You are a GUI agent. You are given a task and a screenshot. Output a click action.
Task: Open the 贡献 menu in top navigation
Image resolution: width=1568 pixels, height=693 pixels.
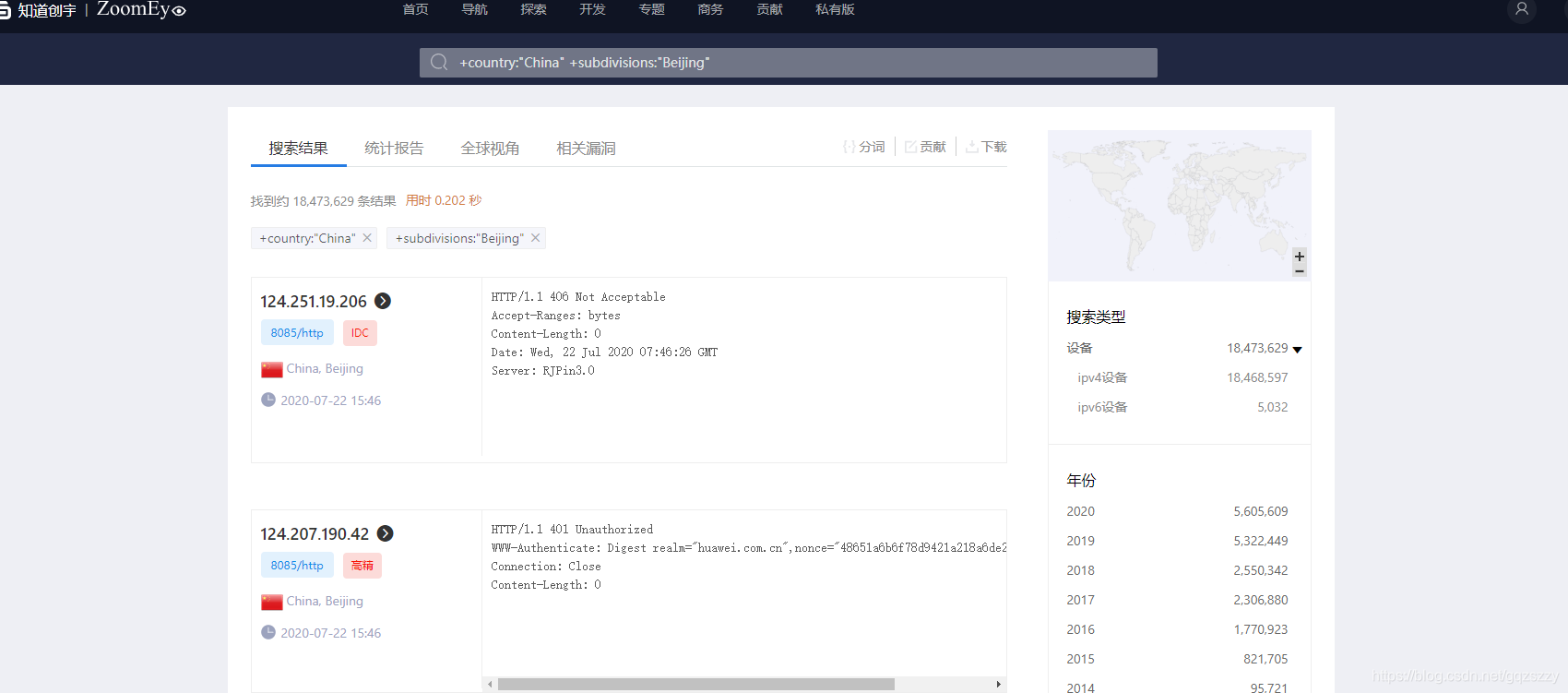[770, 9]
